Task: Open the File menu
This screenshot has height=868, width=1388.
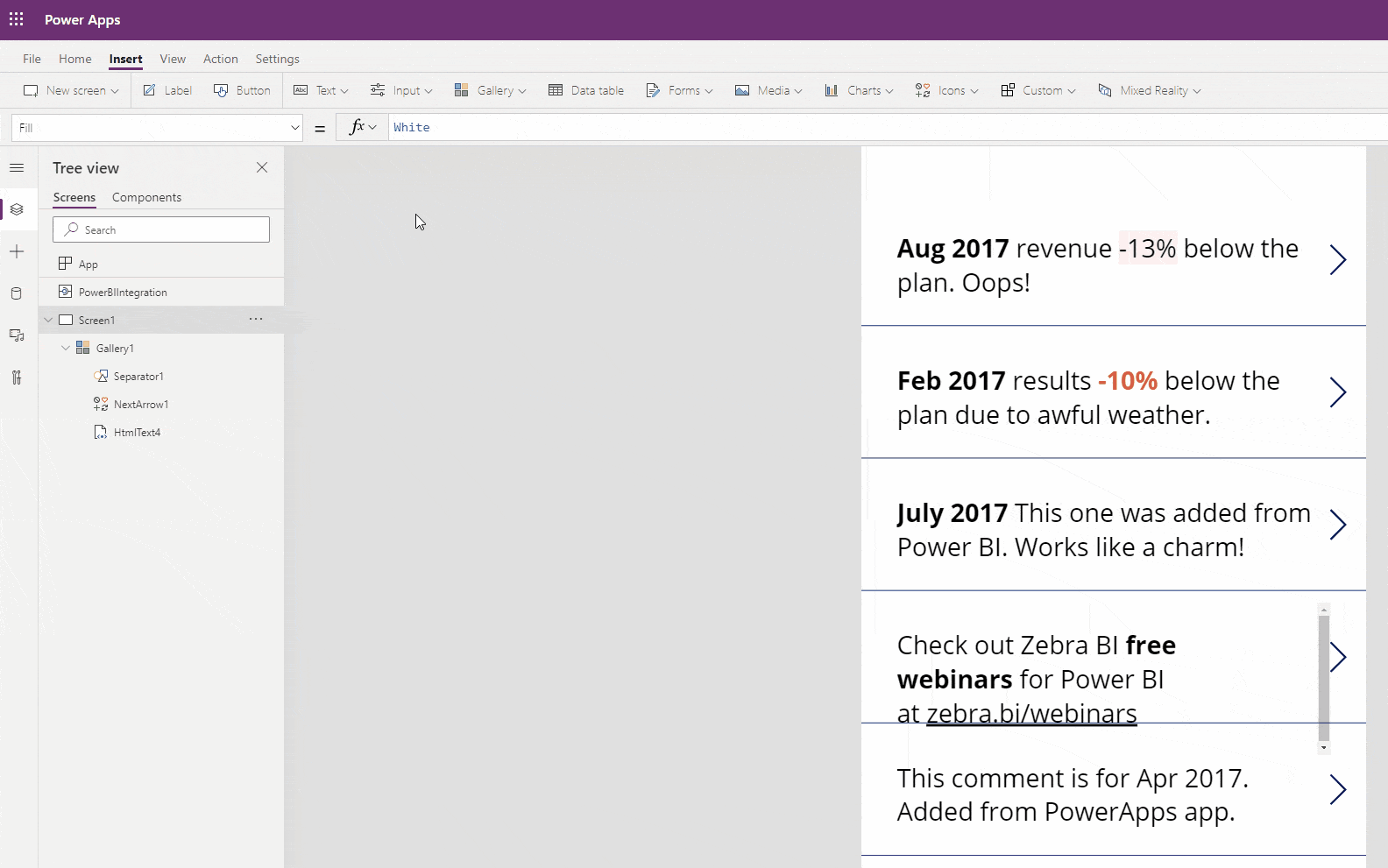Action: point(32,59)
